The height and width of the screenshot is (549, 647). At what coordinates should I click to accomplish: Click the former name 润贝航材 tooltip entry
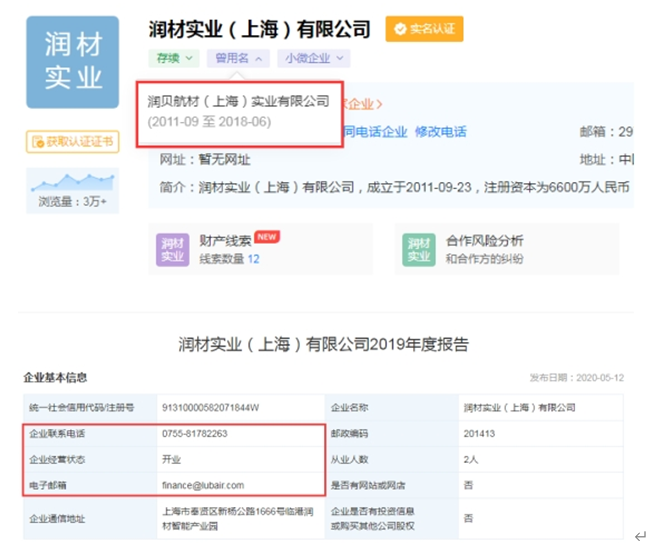point(238,102)
